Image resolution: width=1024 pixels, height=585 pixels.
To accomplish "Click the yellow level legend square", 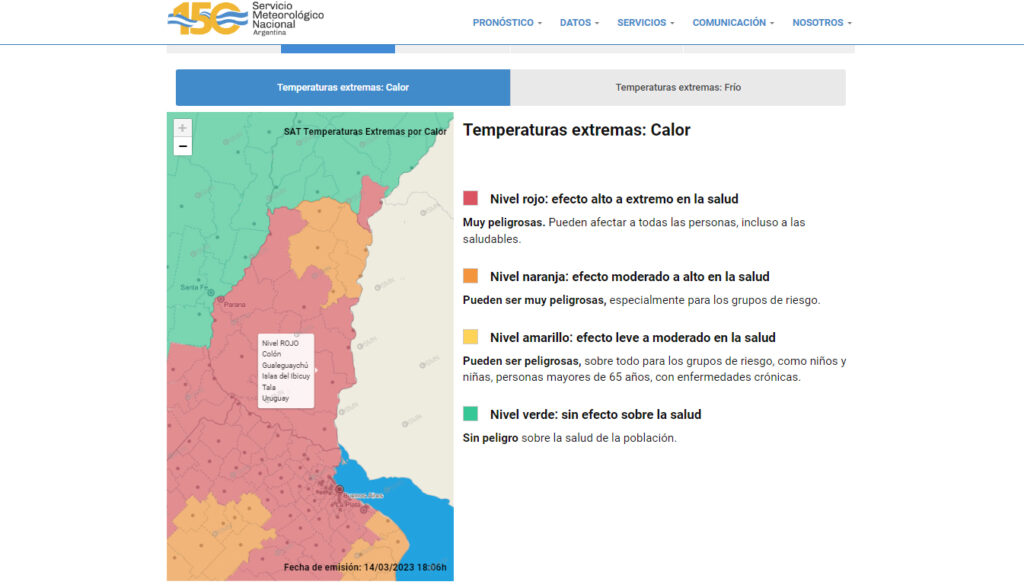I will click(471, 337).
